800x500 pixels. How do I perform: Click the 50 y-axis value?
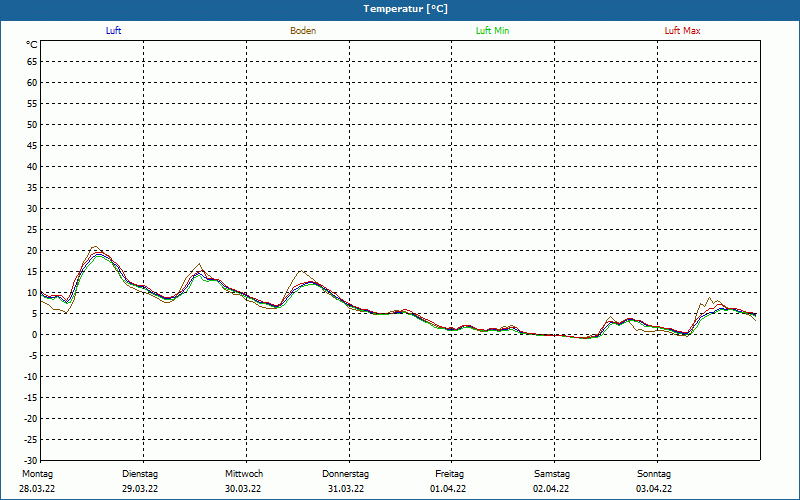(32, 124)
